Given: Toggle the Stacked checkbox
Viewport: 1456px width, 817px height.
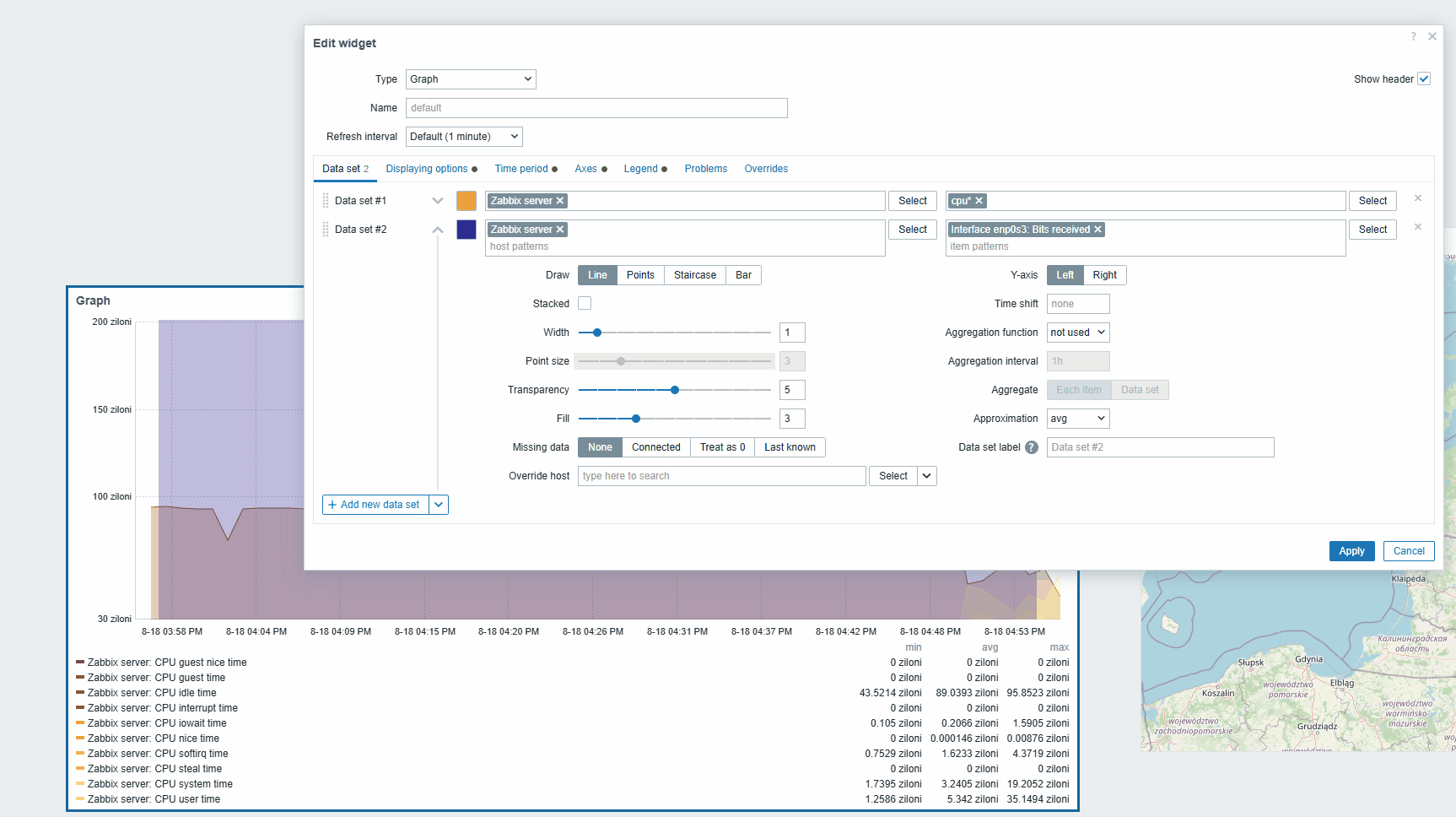Looking at the screenshot, I should pyautogui.click(x=585, y=303).
